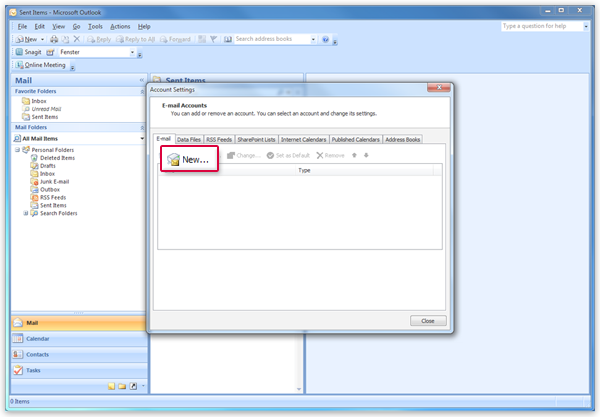This screenshot has height=417, width=600.
Task: Minimize the navigation pane with the chevron
Action: click(x=142, y=80)
